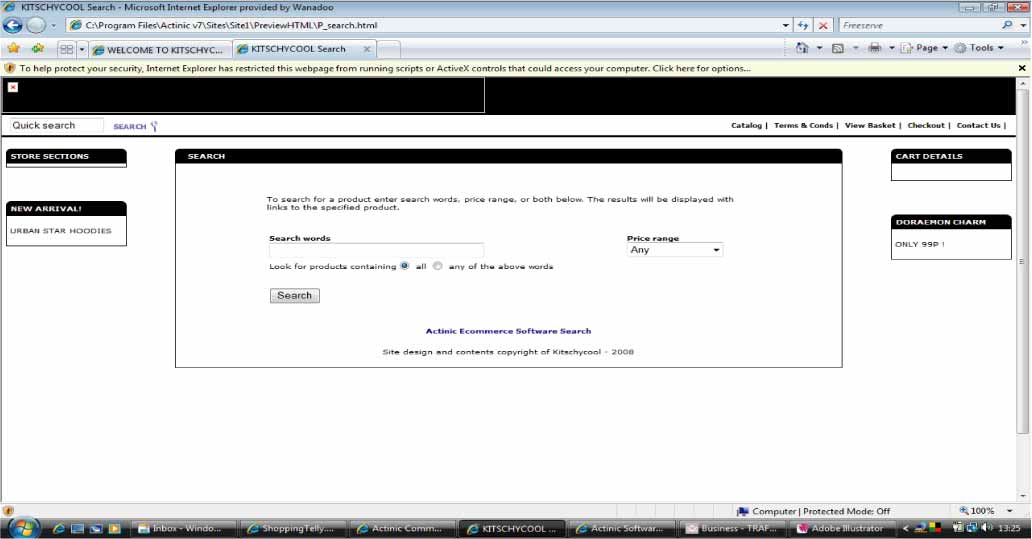The height and width of the screenshot is (539, 1032).
Task: Open the Favorites Center star icon
Action: (x=13, y=48)
